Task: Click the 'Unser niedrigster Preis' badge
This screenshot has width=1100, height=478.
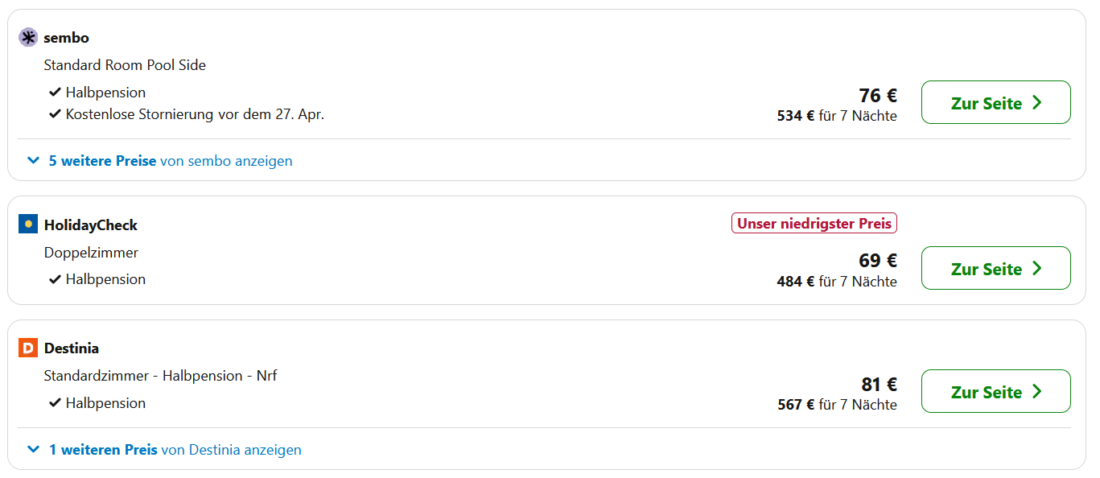Action: (814, 223)
